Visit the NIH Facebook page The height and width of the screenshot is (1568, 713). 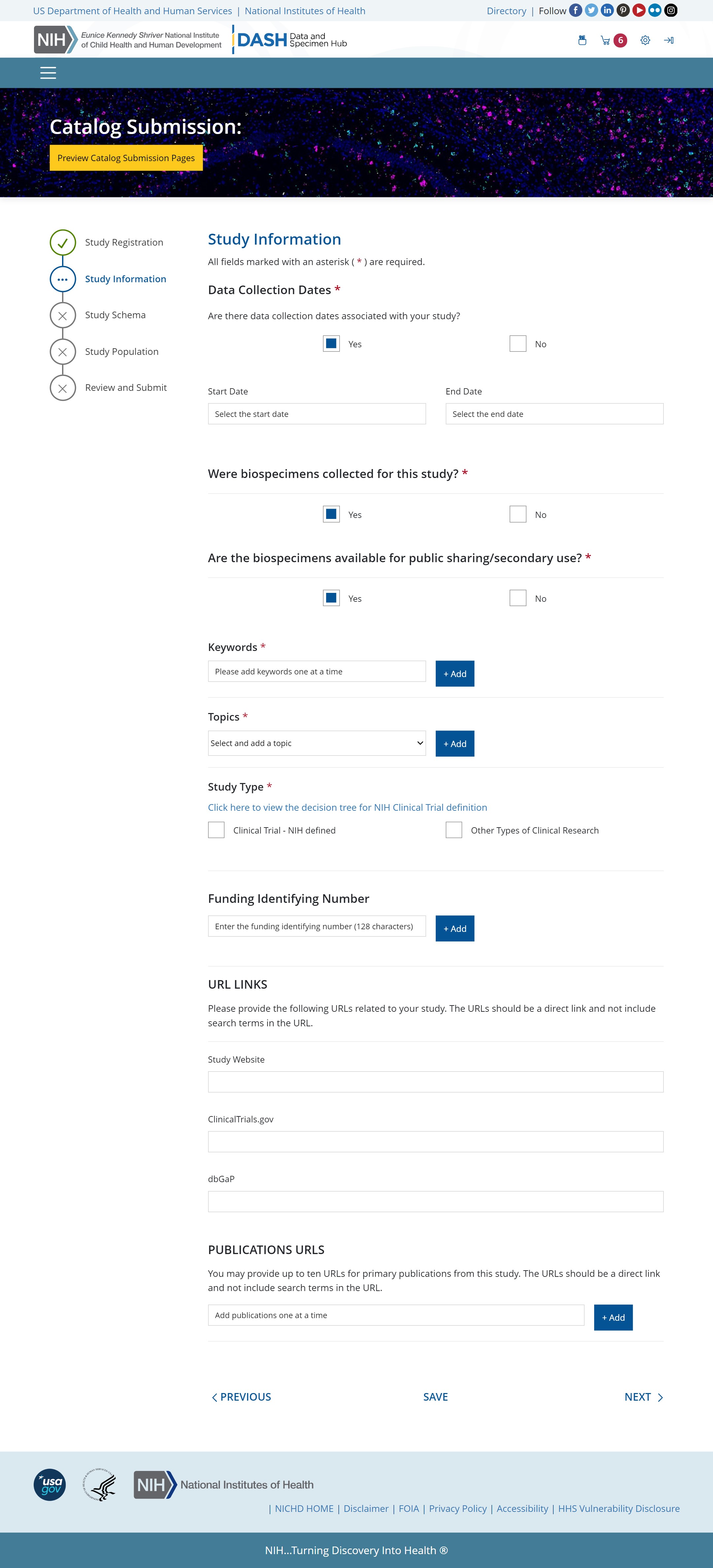575,10
